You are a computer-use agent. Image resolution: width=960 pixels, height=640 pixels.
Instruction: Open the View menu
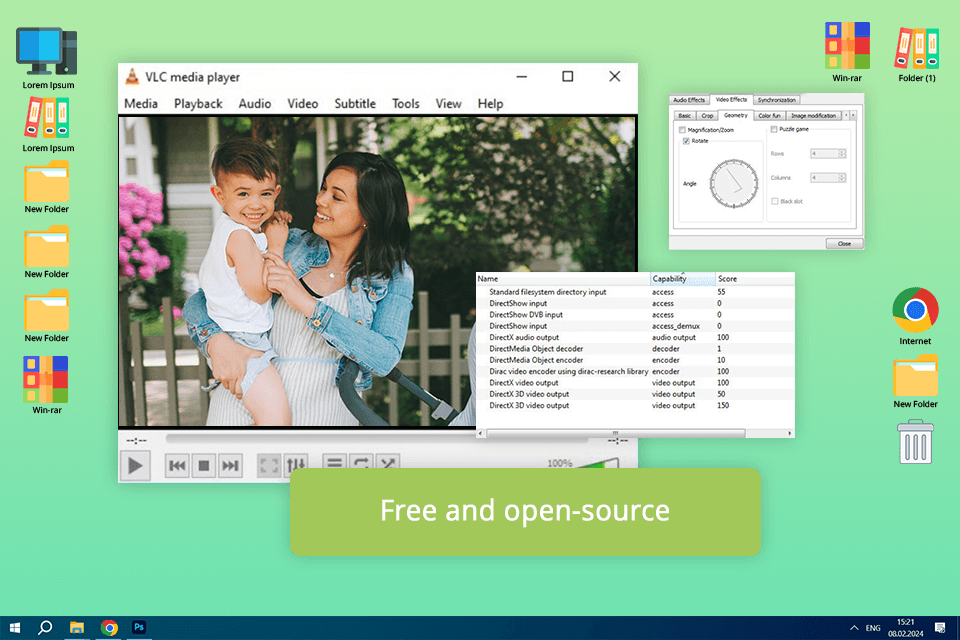coord(448,104)
